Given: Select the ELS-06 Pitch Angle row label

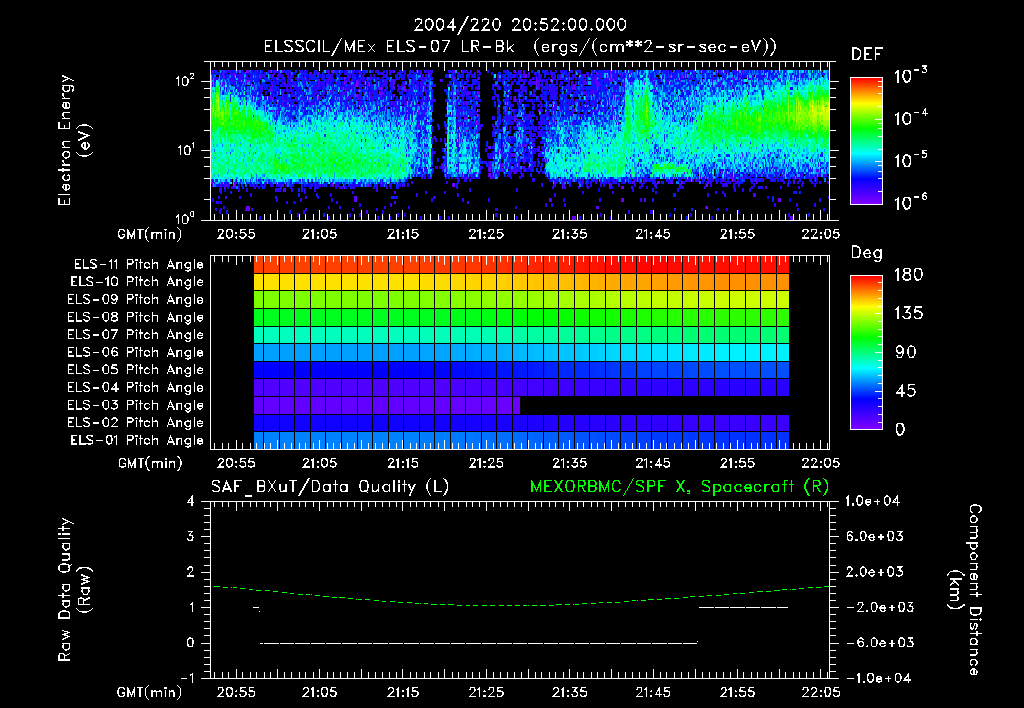Looking at the screenshot, I should pyautogui.click(x=135, y=352).
